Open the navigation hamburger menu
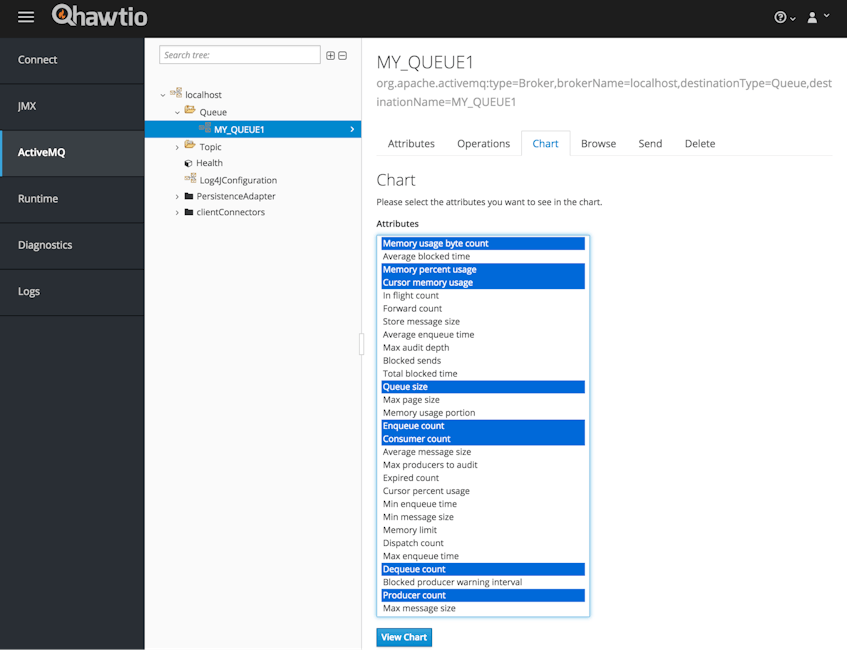This screenshot has height=650, width=847. coord(26,16)
